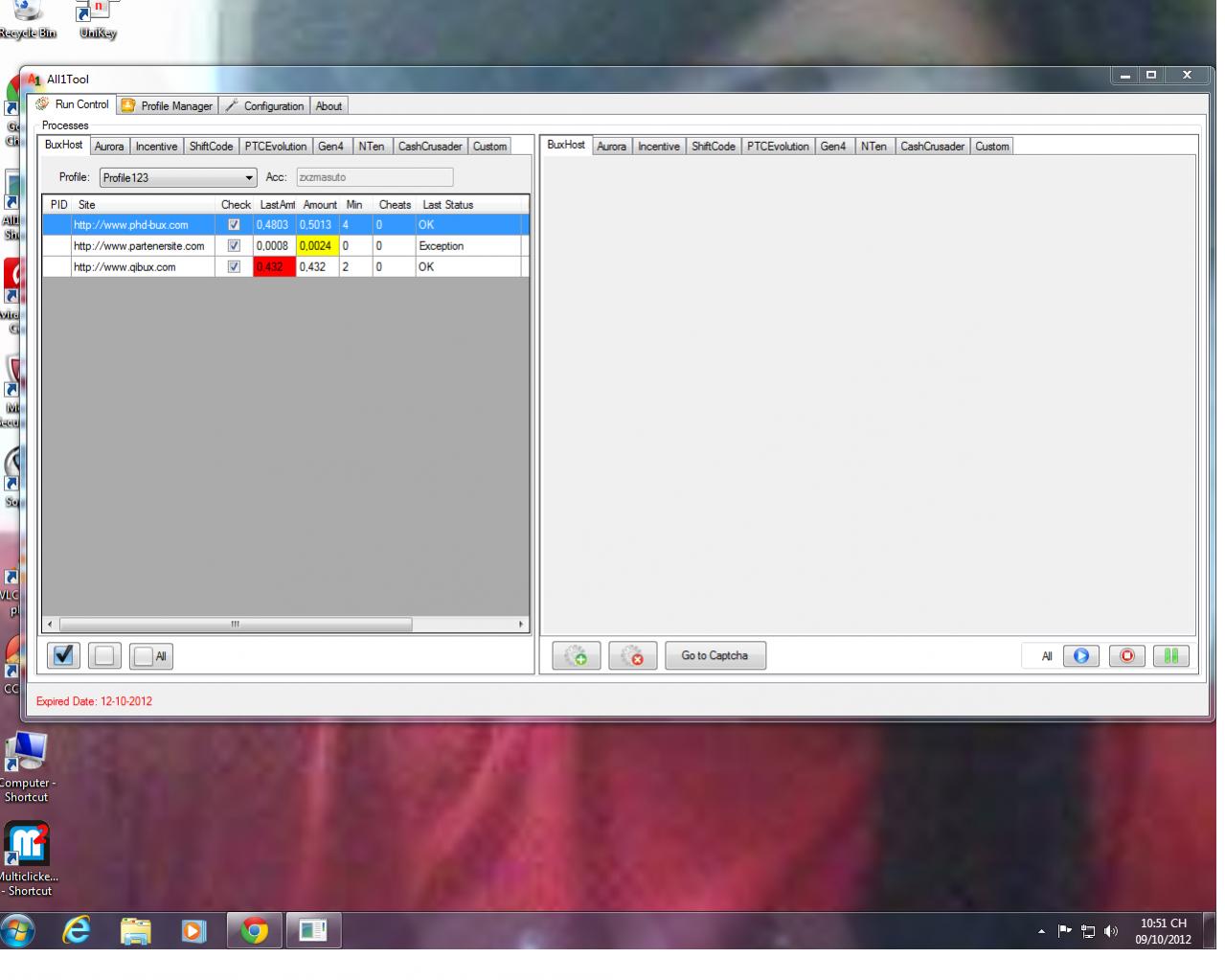Open the Windows Start menu
The width and height of the screenshot is (1225, 980).
click(x=18, y=930)
